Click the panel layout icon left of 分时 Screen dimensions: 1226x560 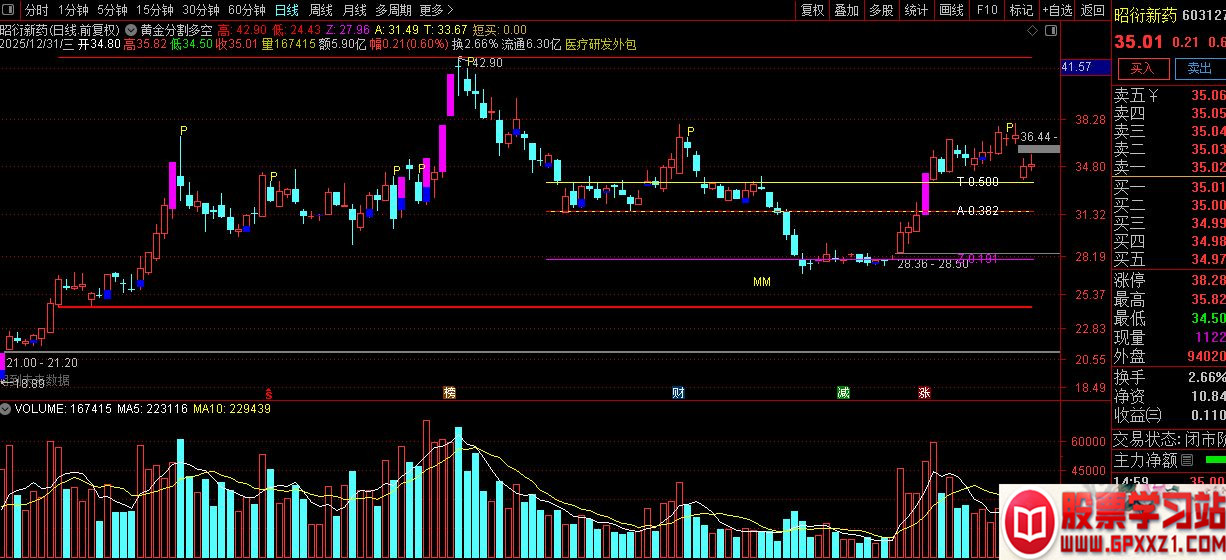10,10
